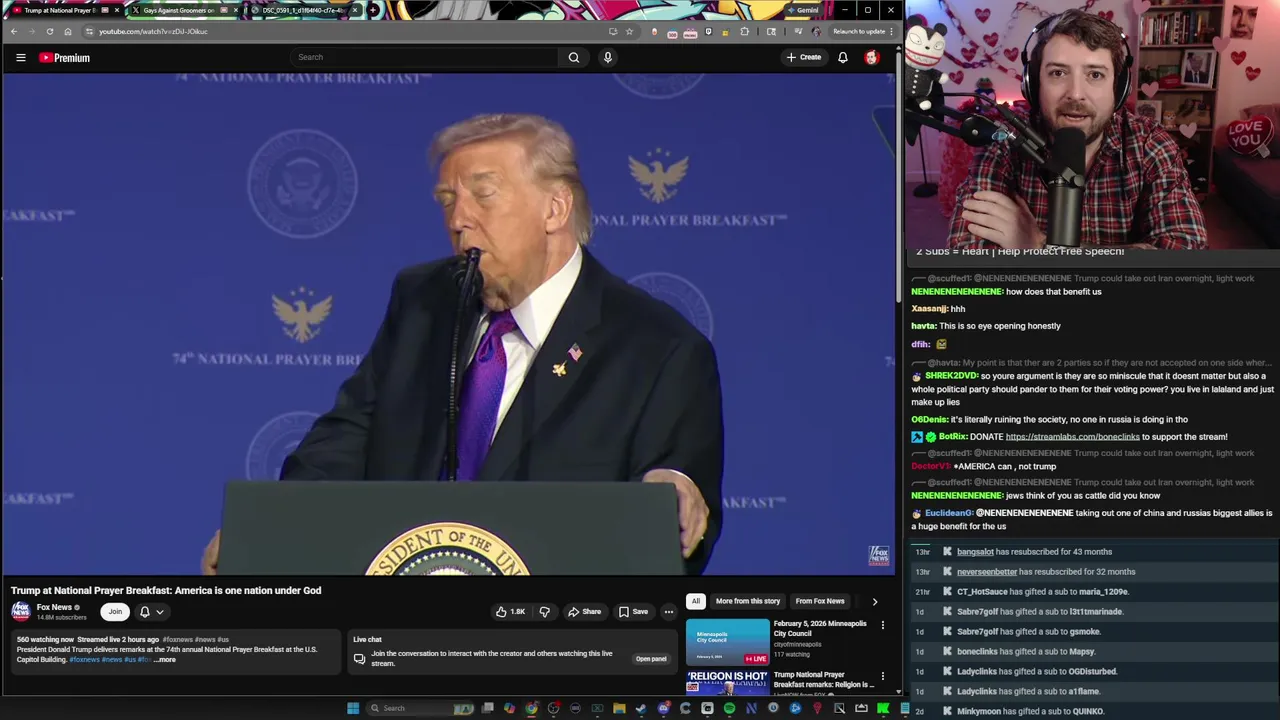This screenshot has height=720, width=1280.
Task: Click chat username 'SHREK2DVD'
Action: [x=951, y=376]
